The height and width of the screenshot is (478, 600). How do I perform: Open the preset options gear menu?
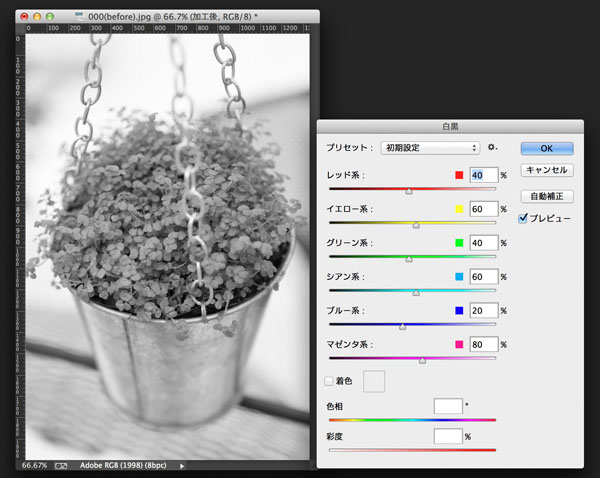tap(492, 147)
